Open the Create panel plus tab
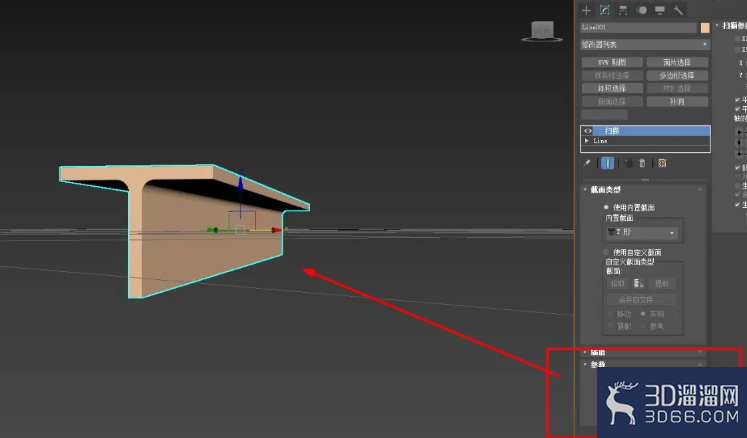 pyautogui.click(x=586, y=10)
